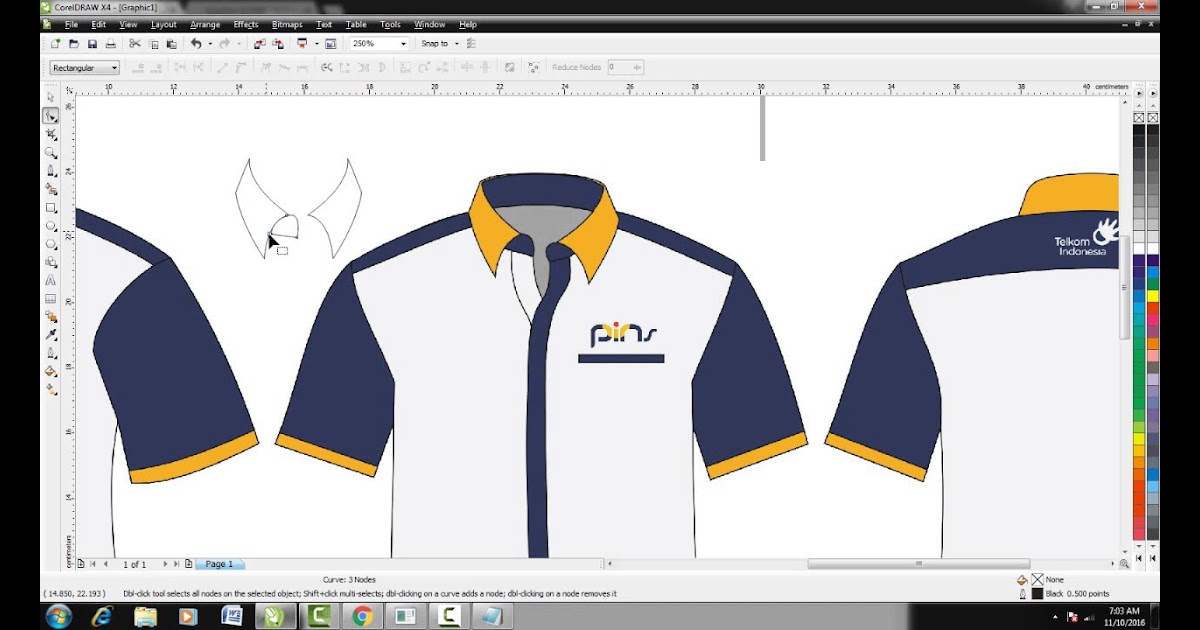This screenshot has height=630, width=1200.
Task: Open the Help menu
Action: click(x=467, y=24)
